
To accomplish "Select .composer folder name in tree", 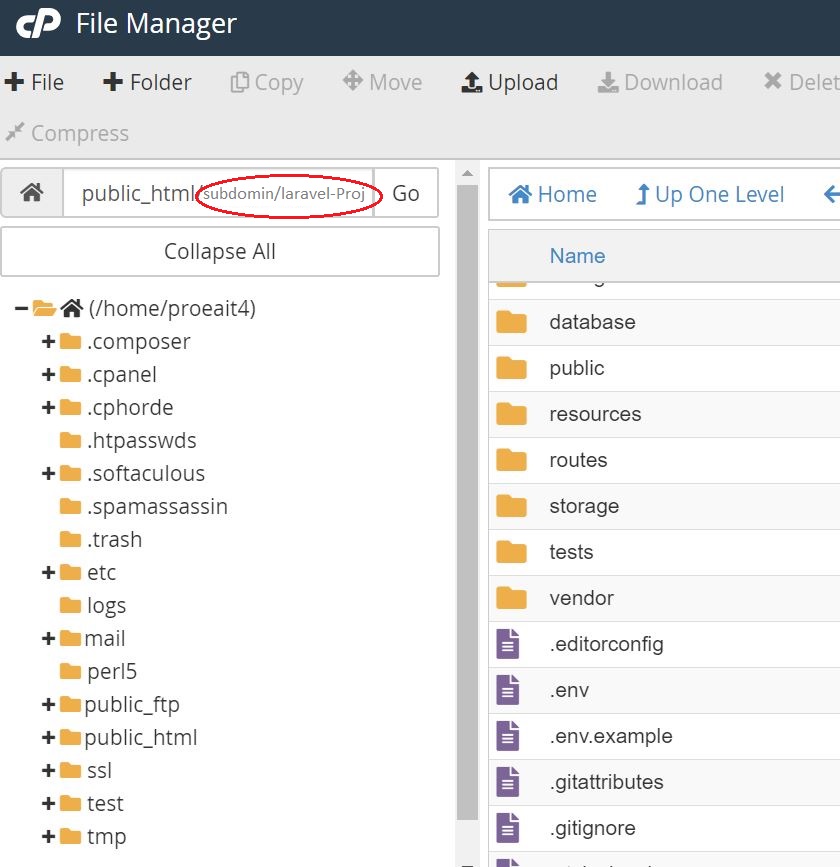I will click(x=138, y=342).
